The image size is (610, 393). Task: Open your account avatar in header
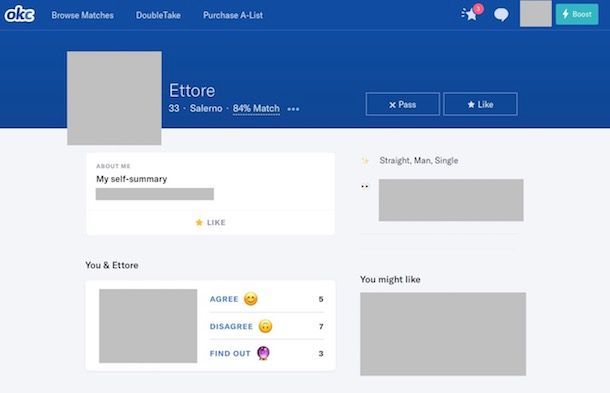(x=536, y=14)
